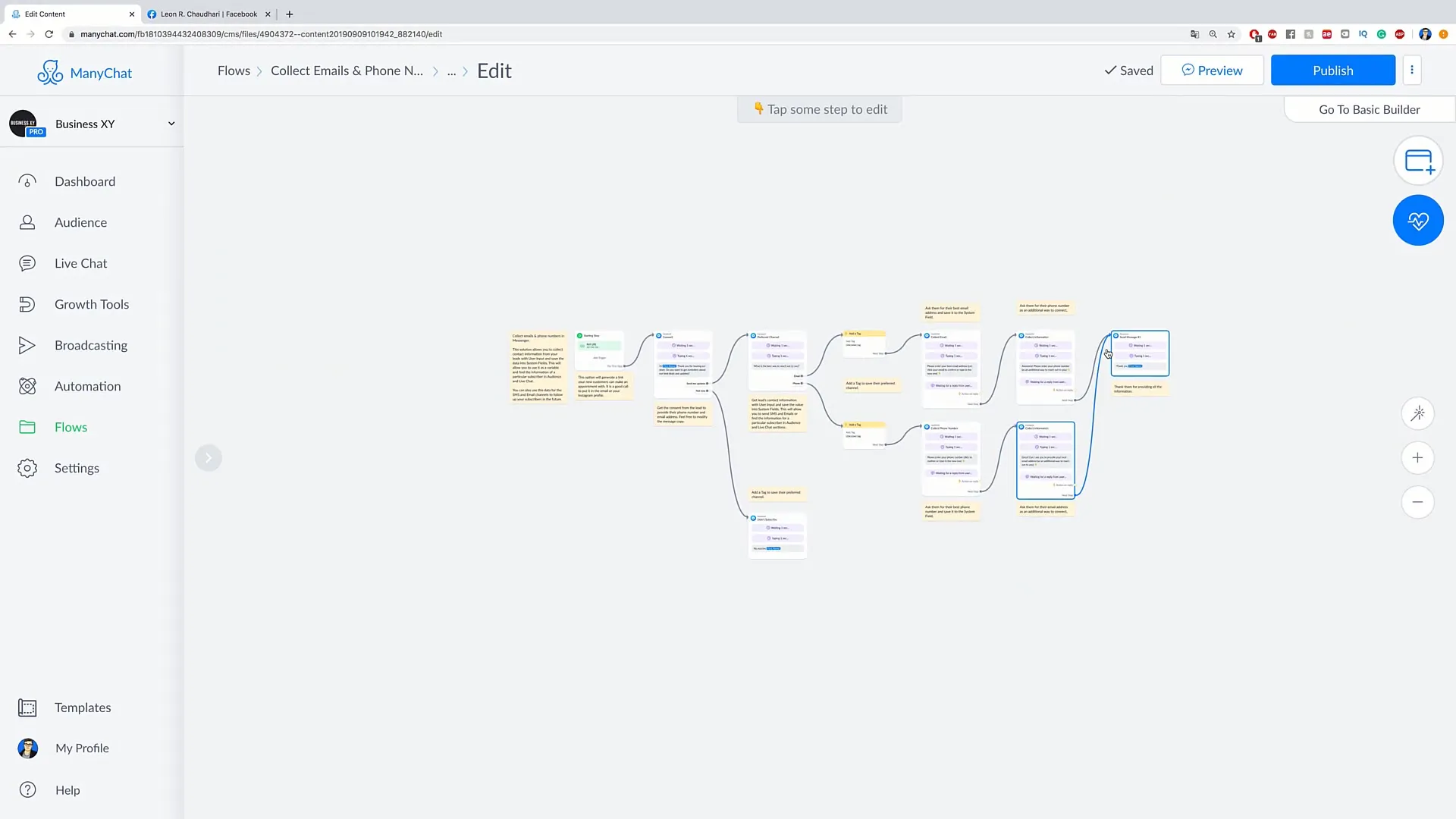Click the canvas magic wand tool
The width and height of the screenshot is (1456, 819).
click(x=1419, y=413)
